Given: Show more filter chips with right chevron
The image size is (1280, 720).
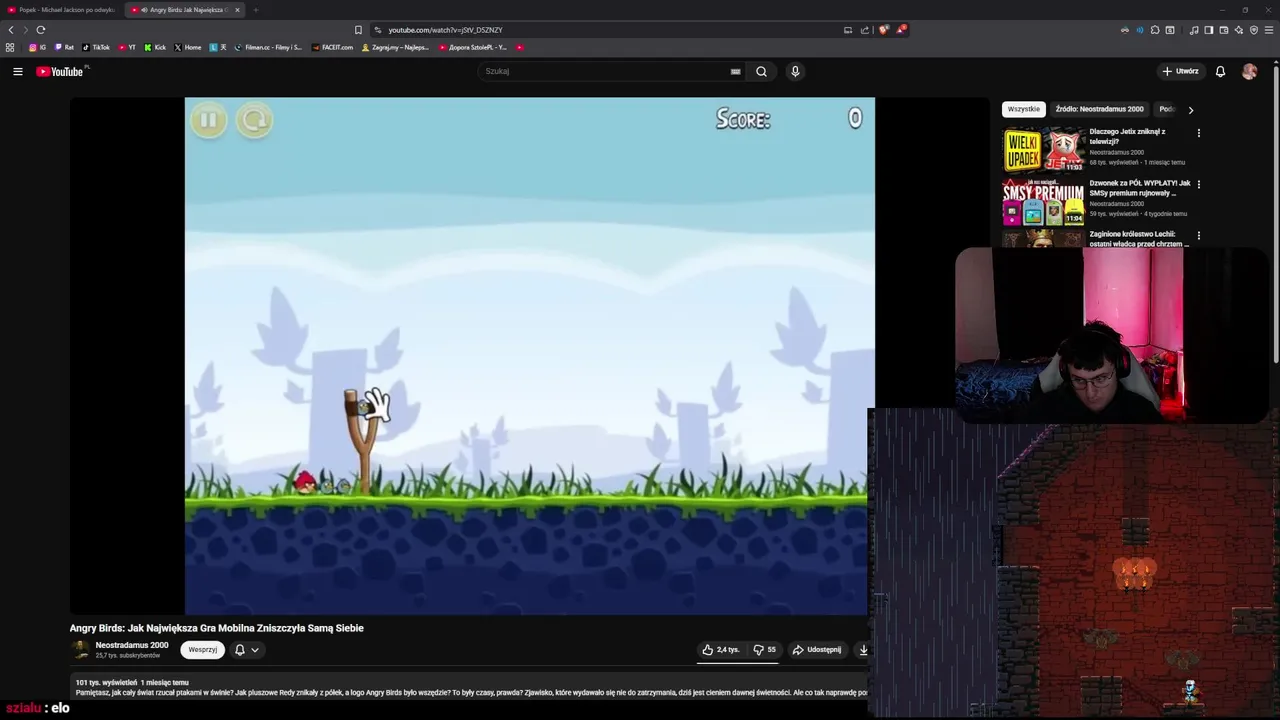Looking at the screenshot, I should click(1190, 110).
